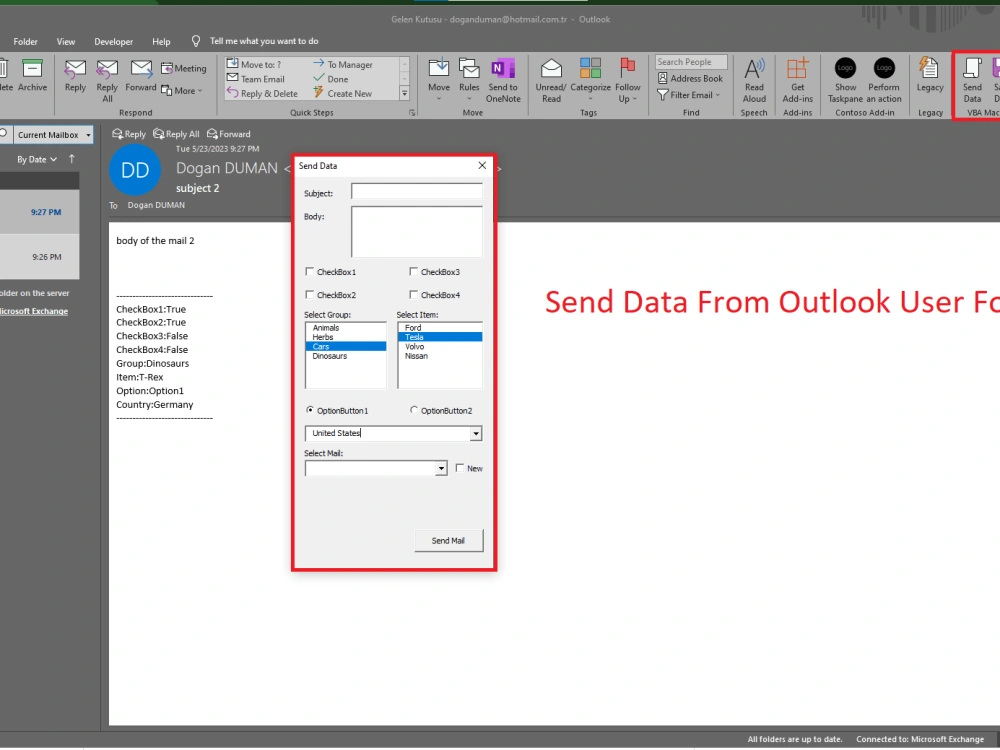Open the United States country dropdown
Image resolution: width=1000 pixels, height=750 pixels.
475,433
